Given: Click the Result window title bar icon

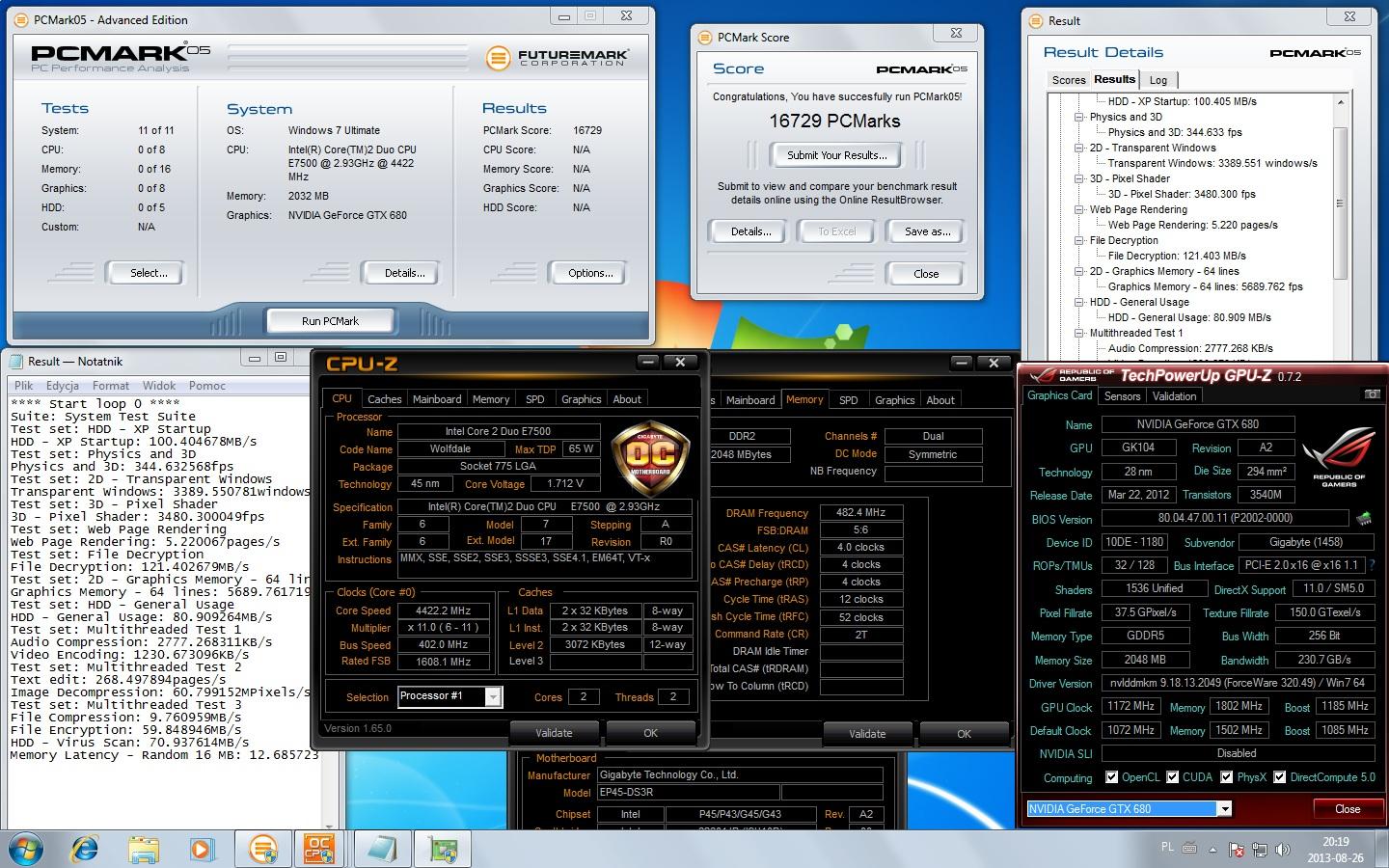Looking at the screenshot, I should pos(1037,20).
